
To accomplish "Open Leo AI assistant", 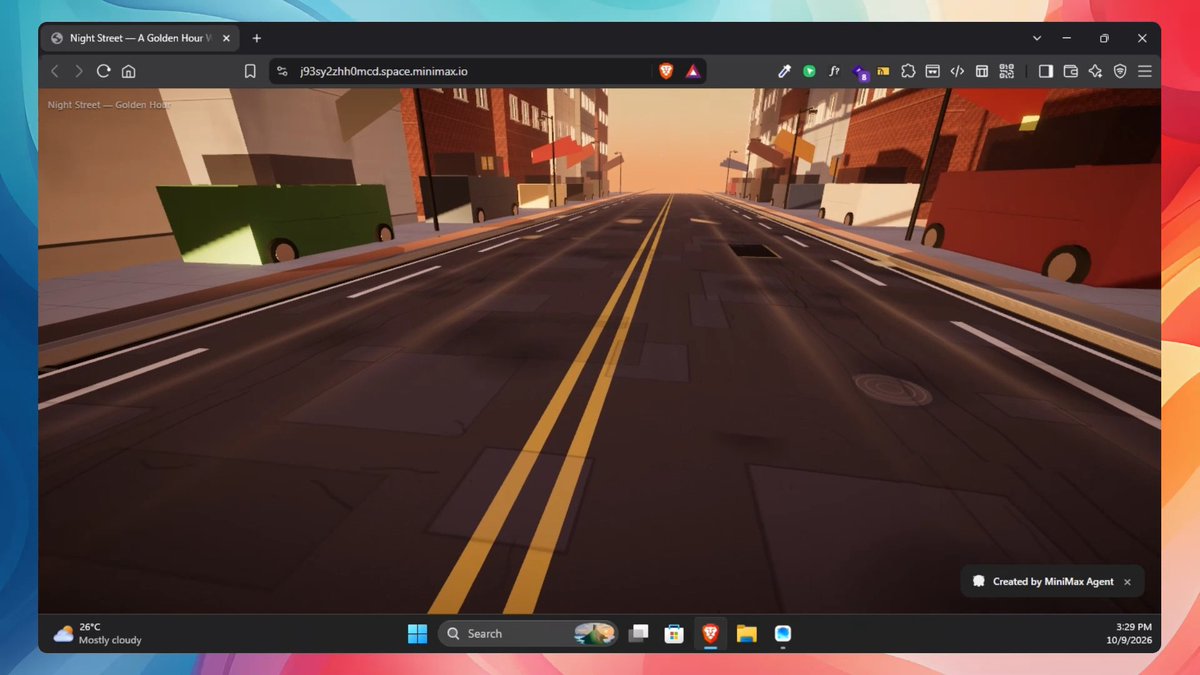I will (1095, 71).
